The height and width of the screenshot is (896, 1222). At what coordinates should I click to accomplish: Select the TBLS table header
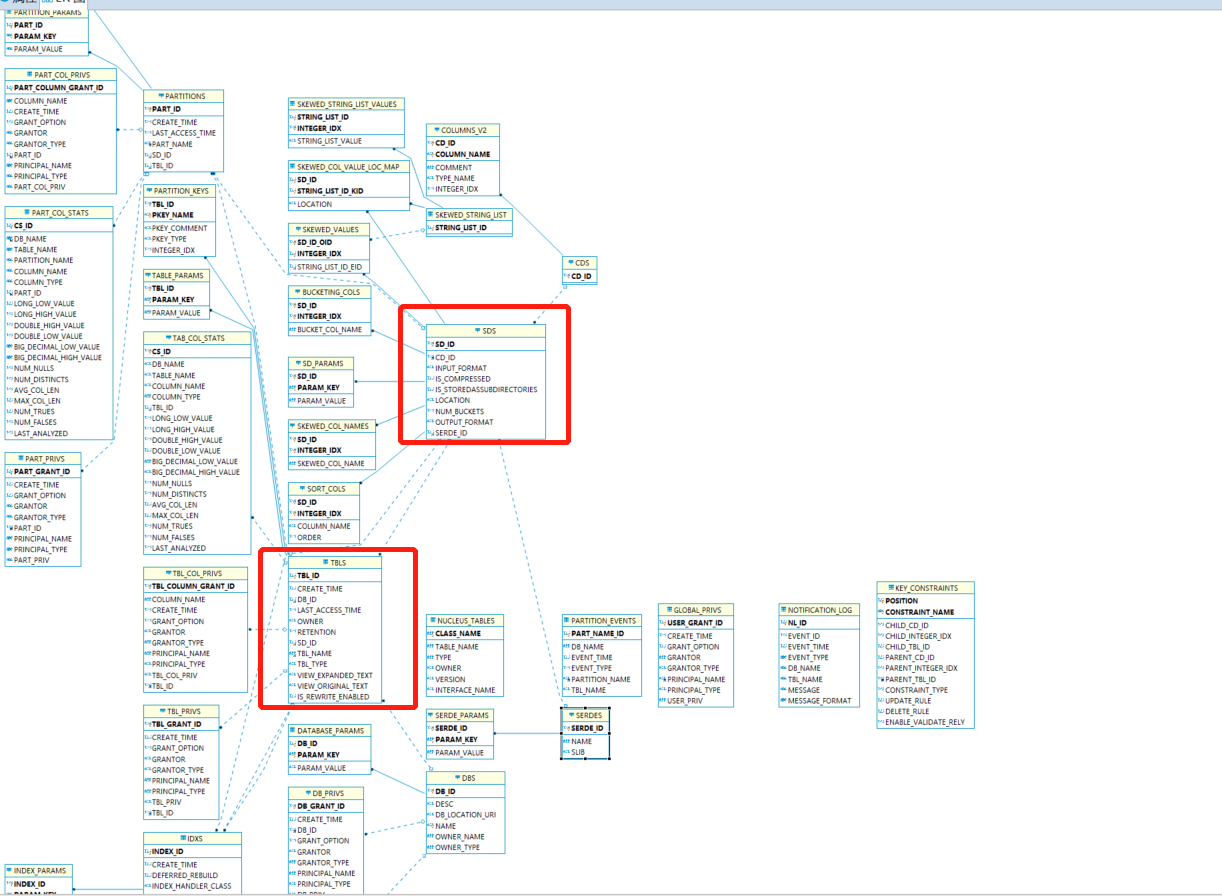334,563
